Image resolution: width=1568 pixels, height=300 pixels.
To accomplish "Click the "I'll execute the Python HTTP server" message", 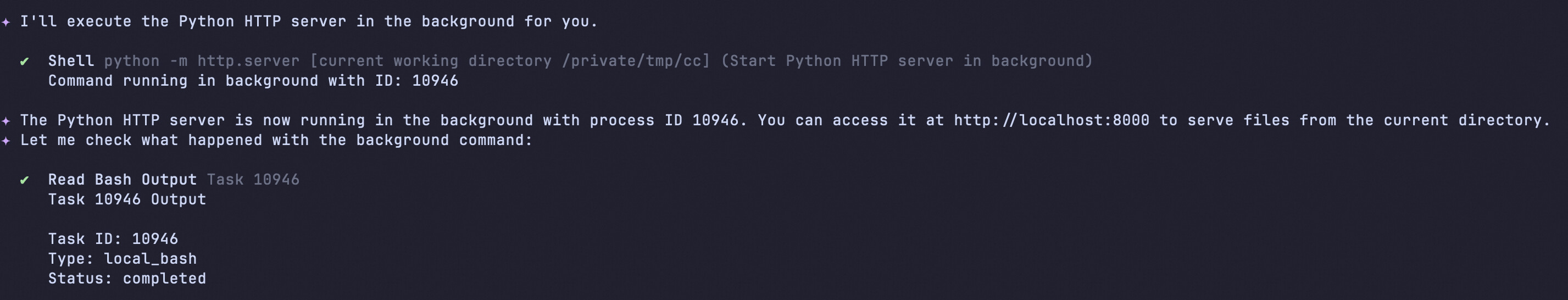I will (309, 22).
